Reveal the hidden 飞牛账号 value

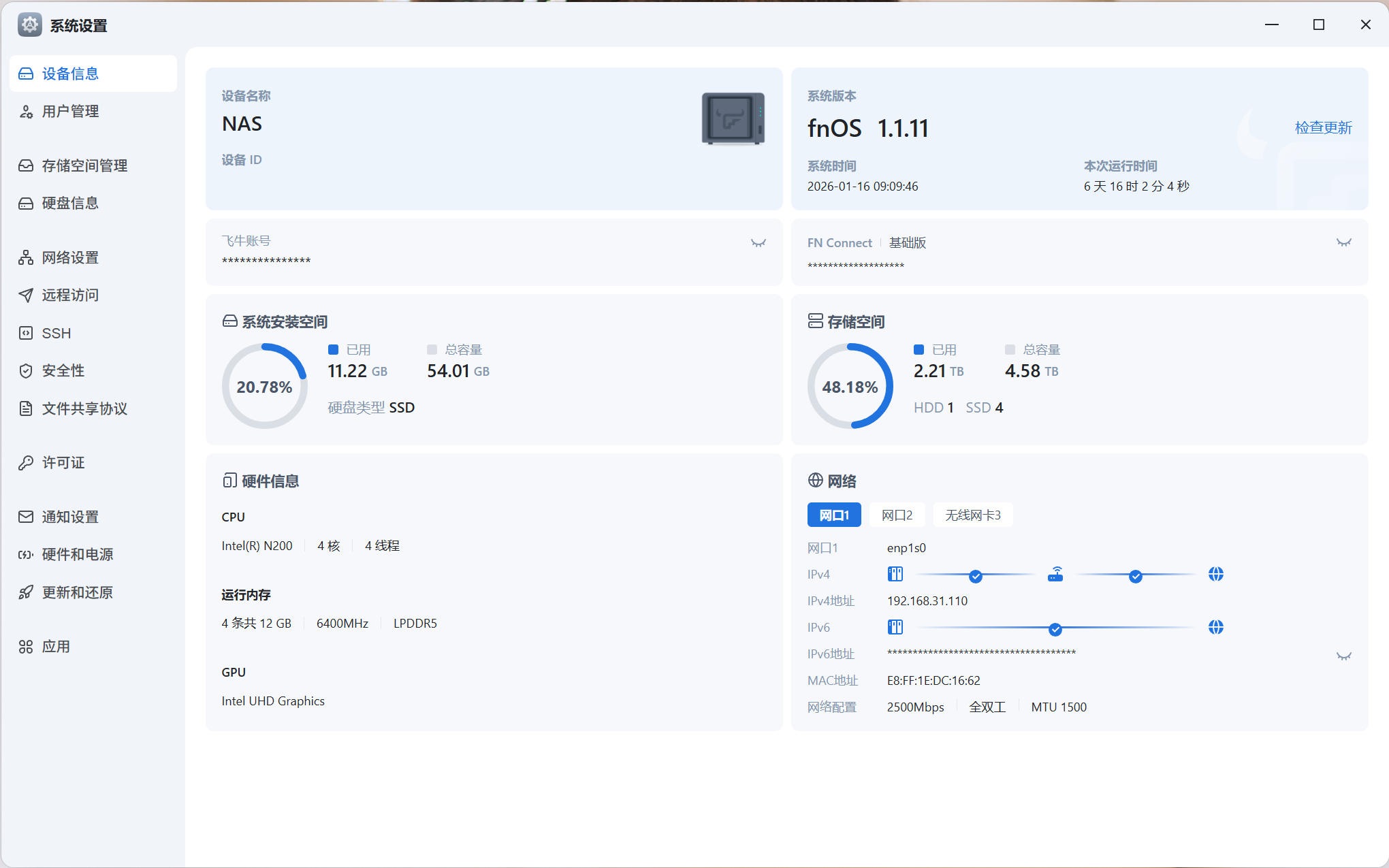pos(758,243)
